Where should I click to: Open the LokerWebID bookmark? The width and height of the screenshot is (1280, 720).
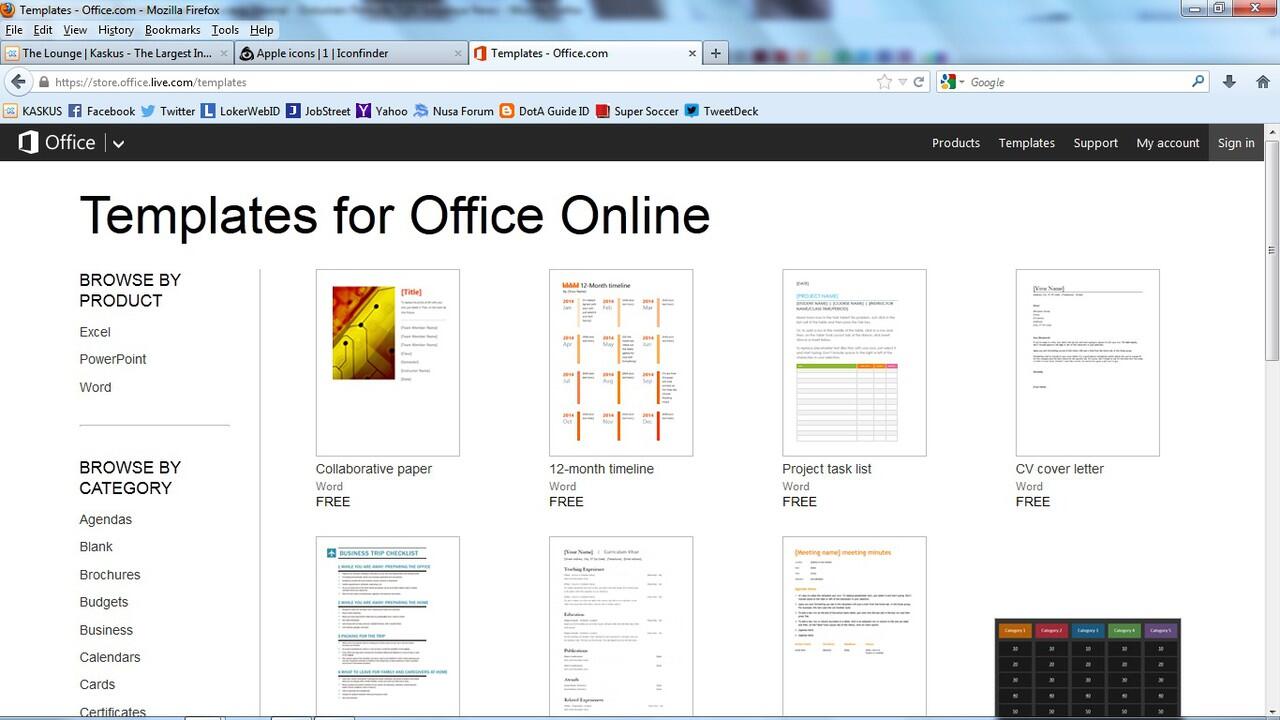click(241, 111)
